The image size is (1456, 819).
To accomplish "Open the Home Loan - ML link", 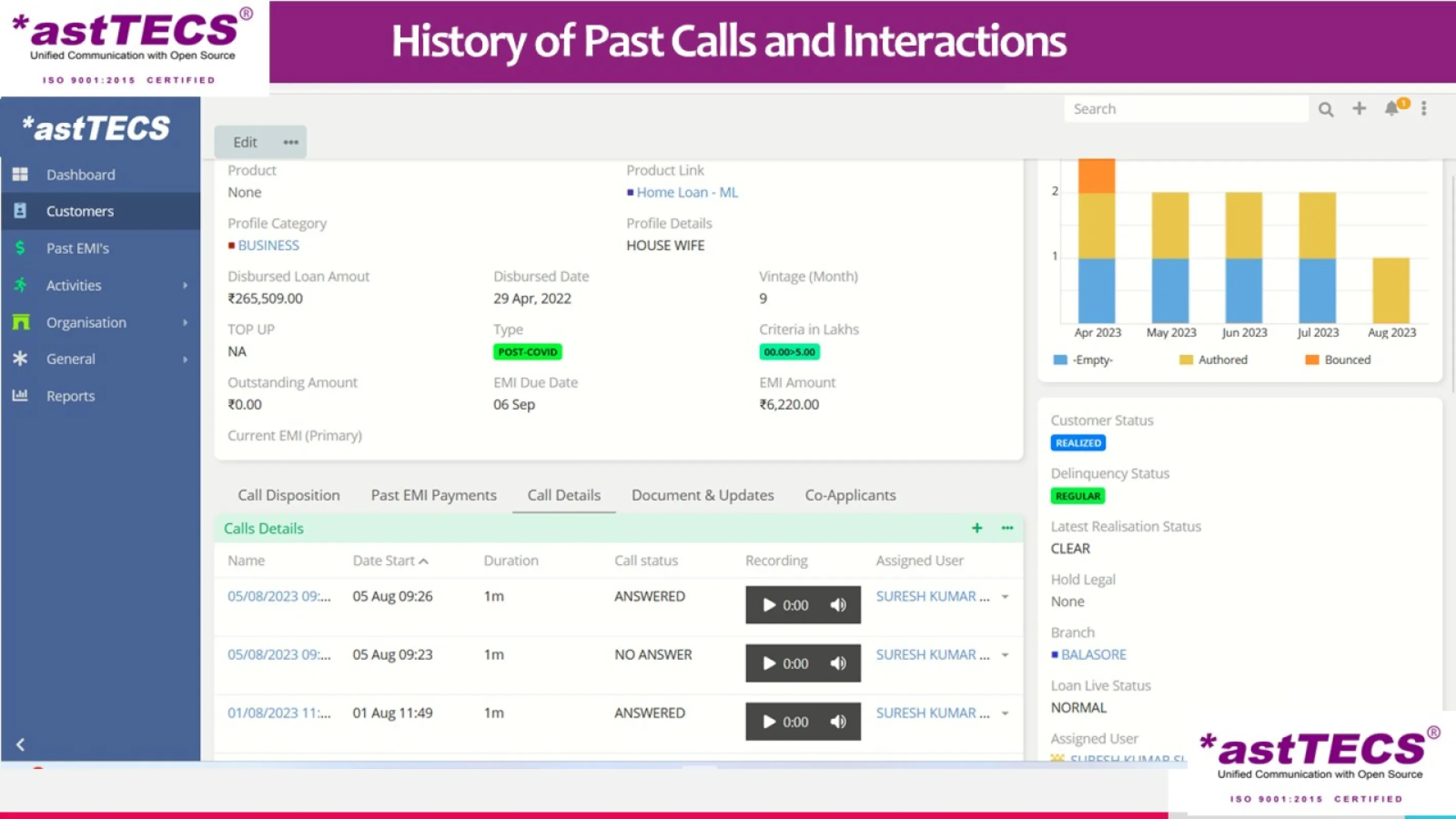I will coord(687,192).
